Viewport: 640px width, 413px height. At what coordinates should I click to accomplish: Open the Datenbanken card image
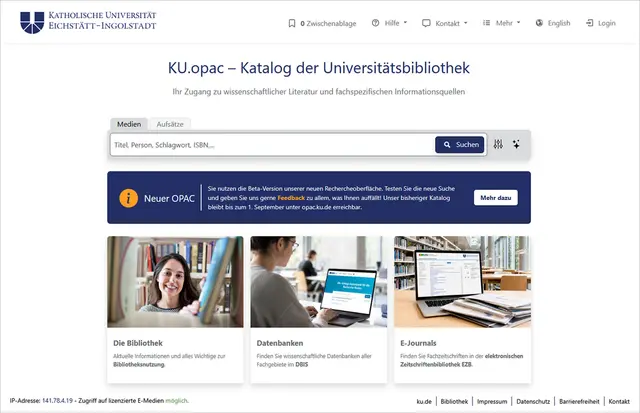tap(318, 282)
